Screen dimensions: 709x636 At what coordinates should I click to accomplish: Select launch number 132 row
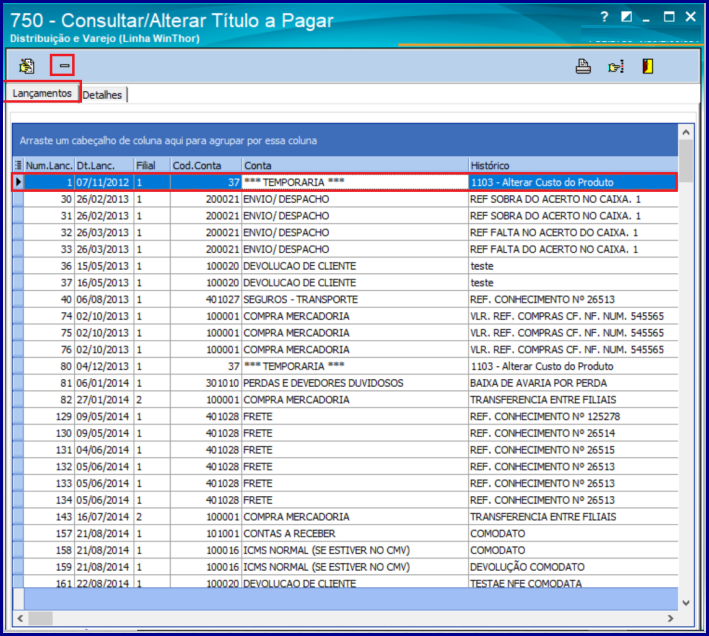pos(346,466)
